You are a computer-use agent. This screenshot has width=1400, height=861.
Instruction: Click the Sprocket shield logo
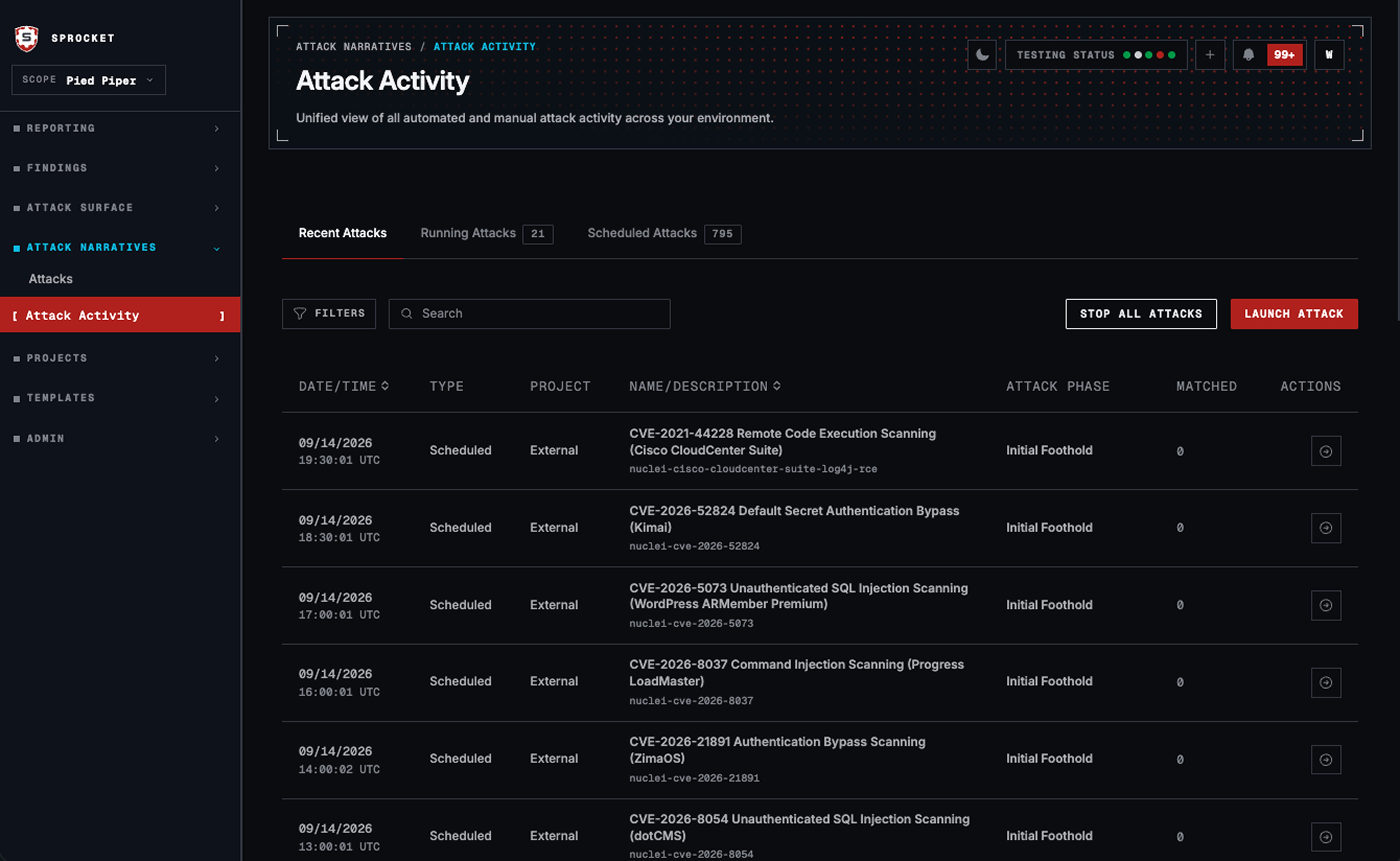pos(26,38)
